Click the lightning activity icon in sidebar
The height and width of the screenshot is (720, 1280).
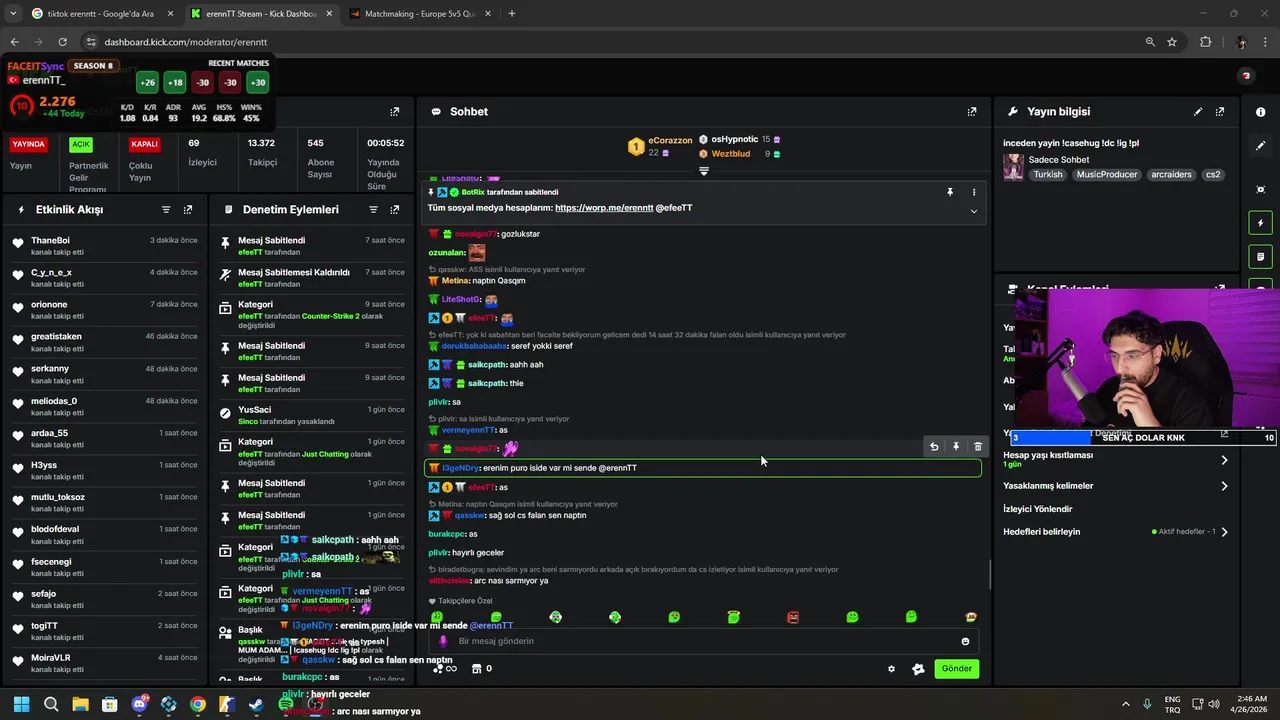click(1260, 223)
